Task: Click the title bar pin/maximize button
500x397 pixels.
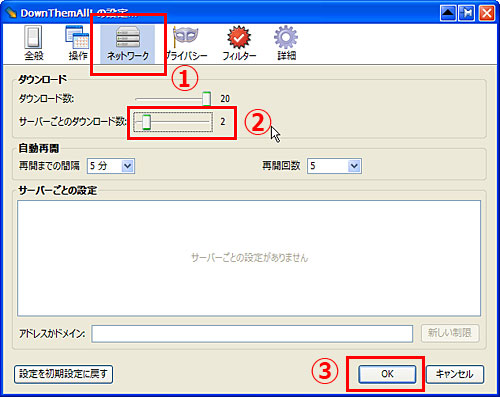Action: pos(467,13)
